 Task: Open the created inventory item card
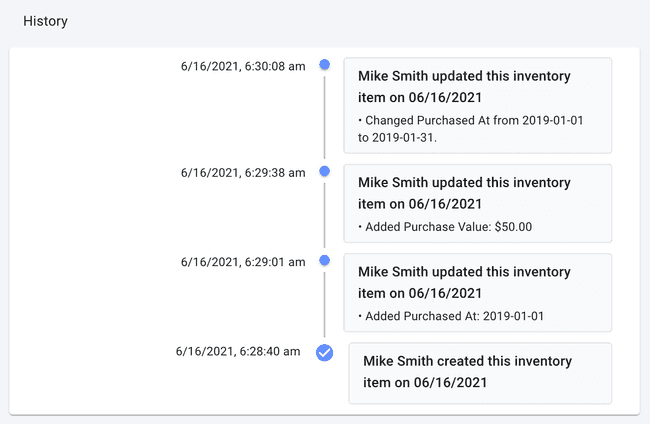[480, 372]
